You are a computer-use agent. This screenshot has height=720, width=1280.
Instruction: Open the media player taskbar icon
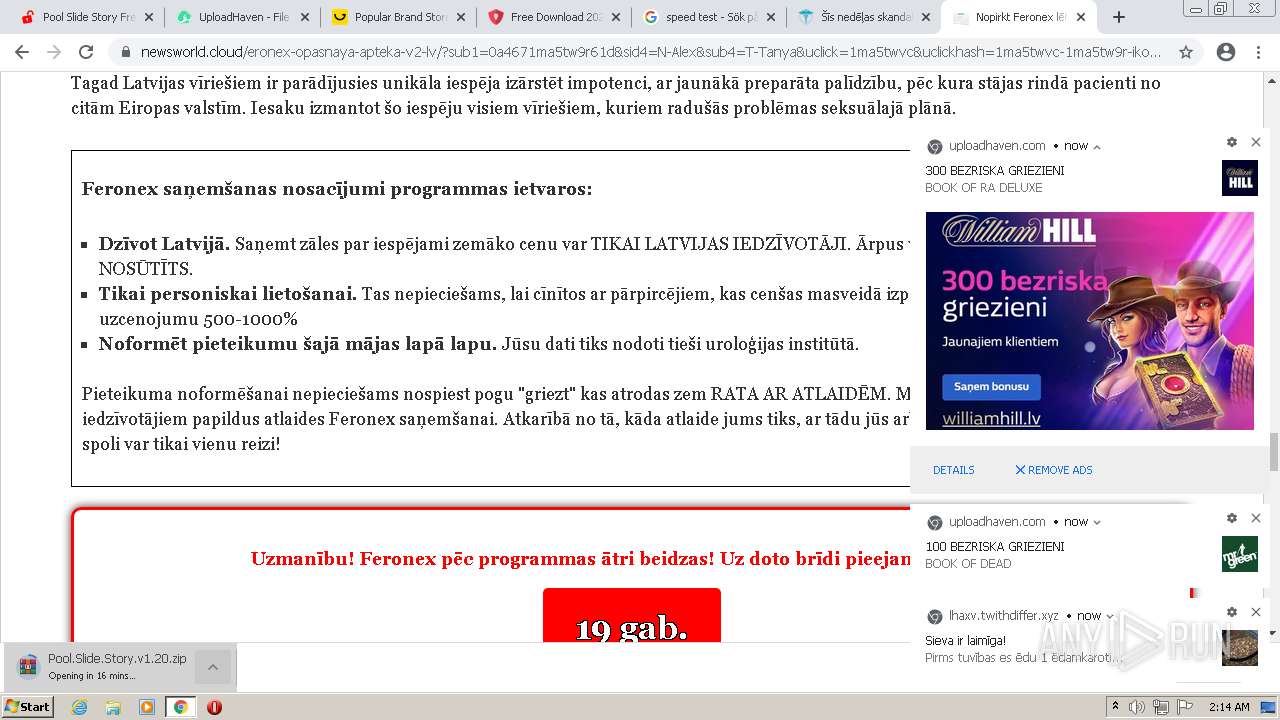pyautogui.click(x=147, y=707)
